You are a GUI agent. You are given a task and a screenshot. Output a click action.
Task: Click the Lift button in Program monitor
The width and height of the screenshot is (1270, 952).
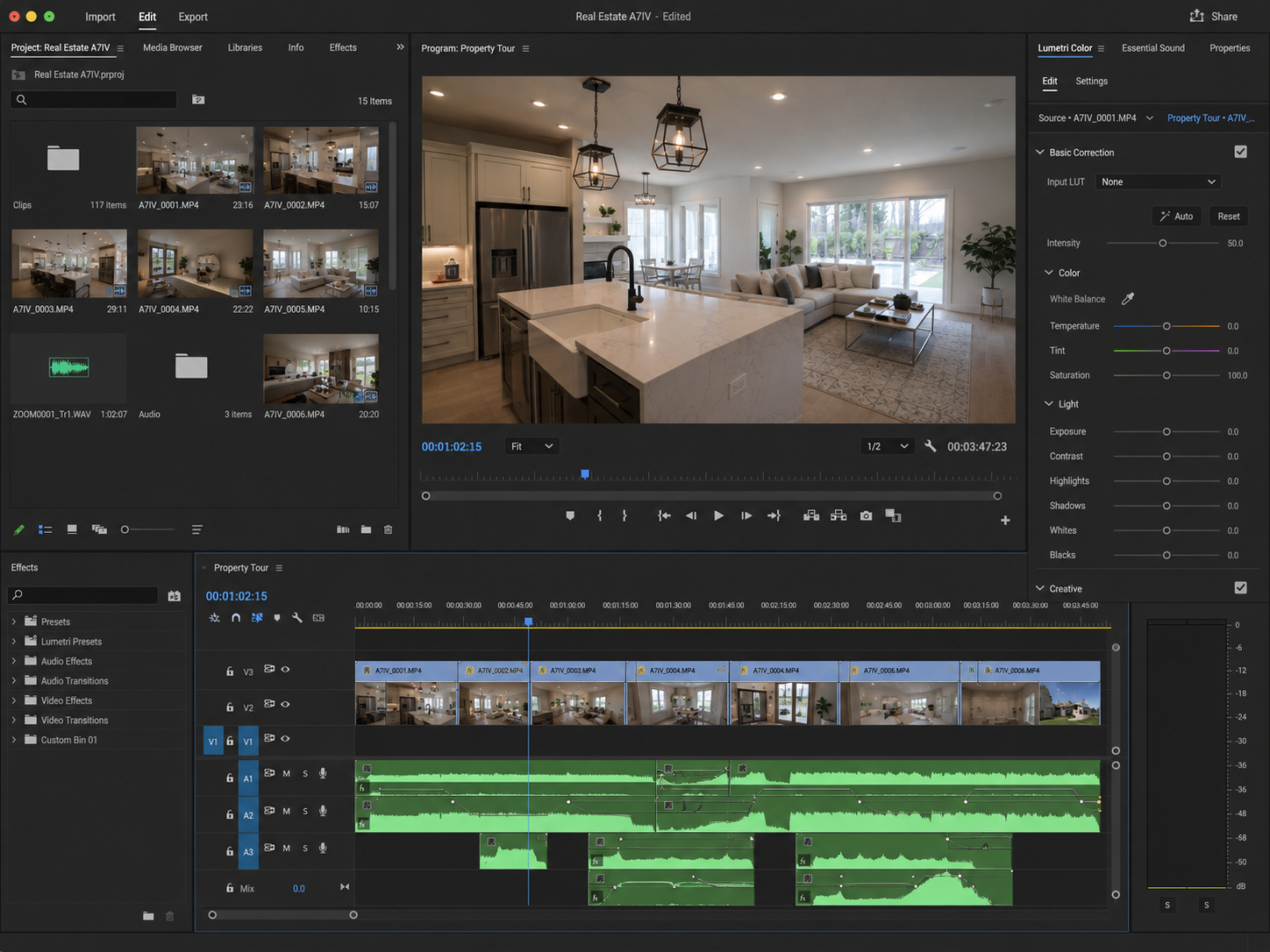(x=811, y=515)
